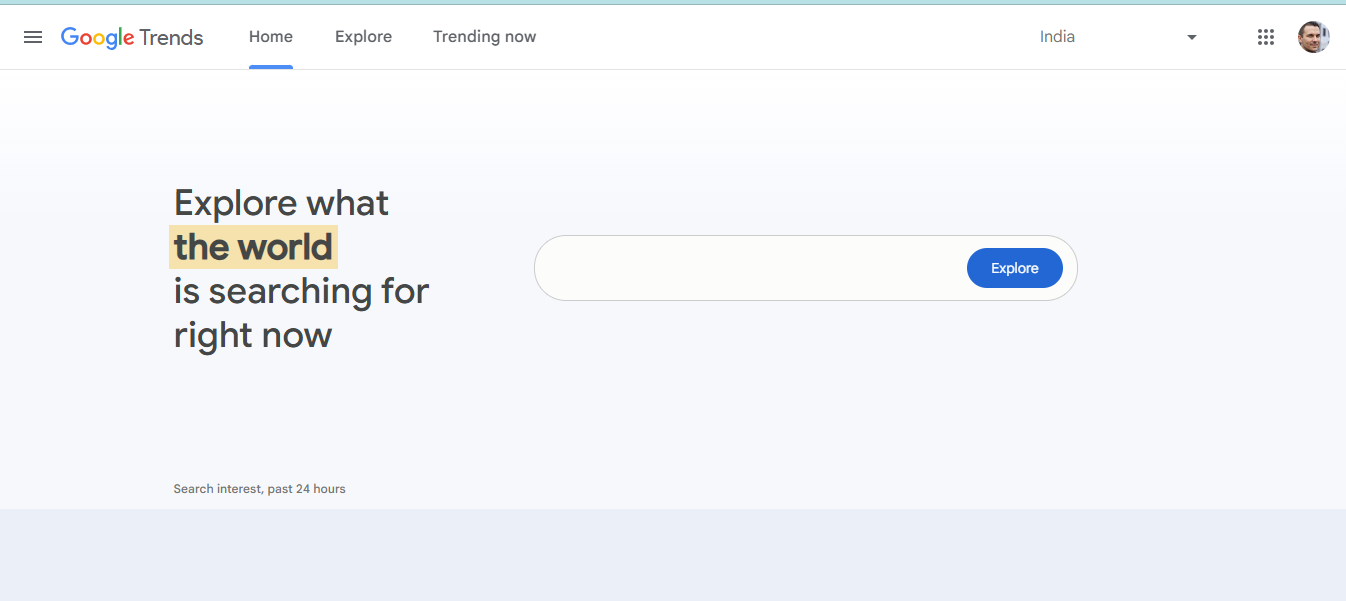1346x601 pixels.
Task: Click the "Explore what" headline line
Action: (x=281, y=203)
